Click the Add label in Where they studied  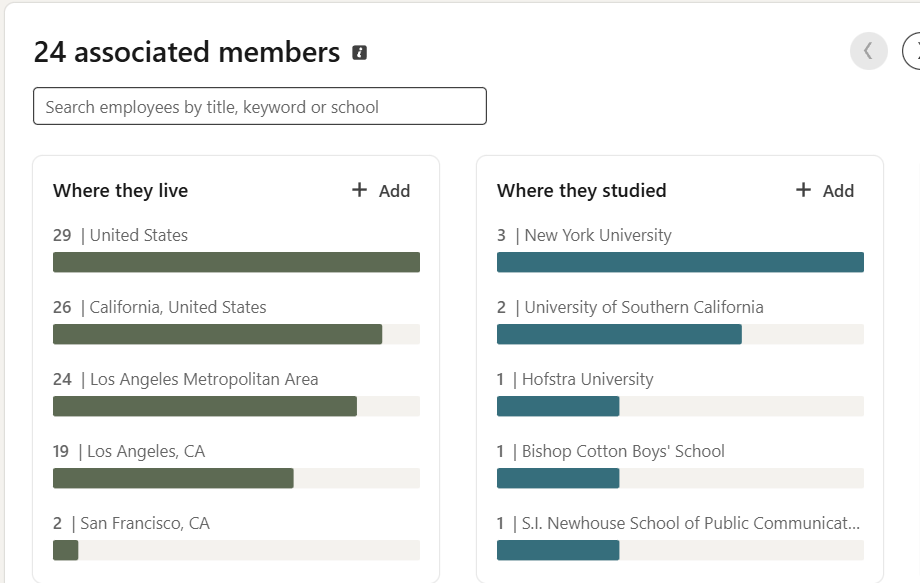point(838,191)
